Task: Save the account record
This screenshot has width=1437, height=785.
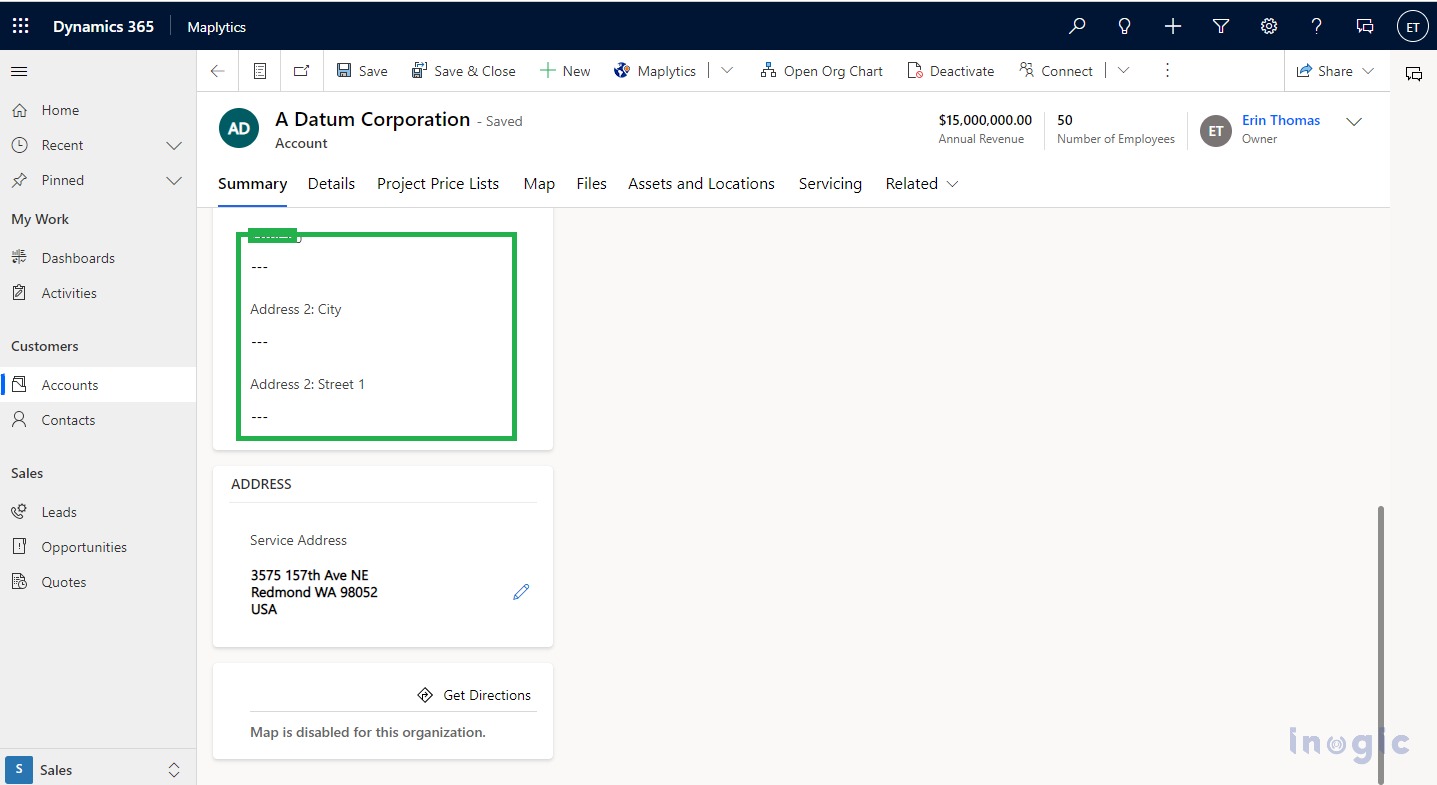Action: coord(362,71)
